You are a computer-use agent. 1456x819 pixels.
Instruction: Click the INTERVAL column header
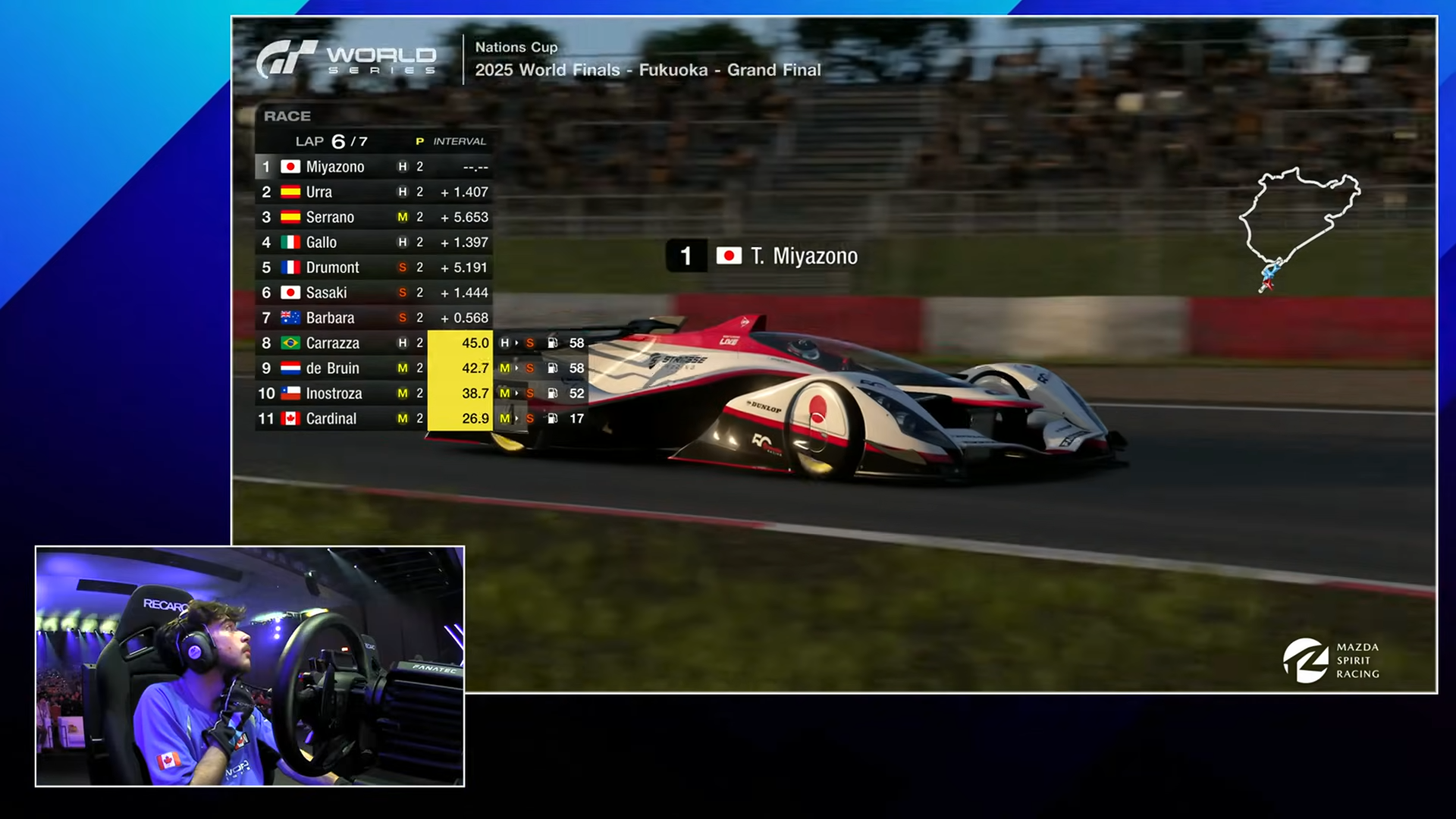(x=460, y=141)
